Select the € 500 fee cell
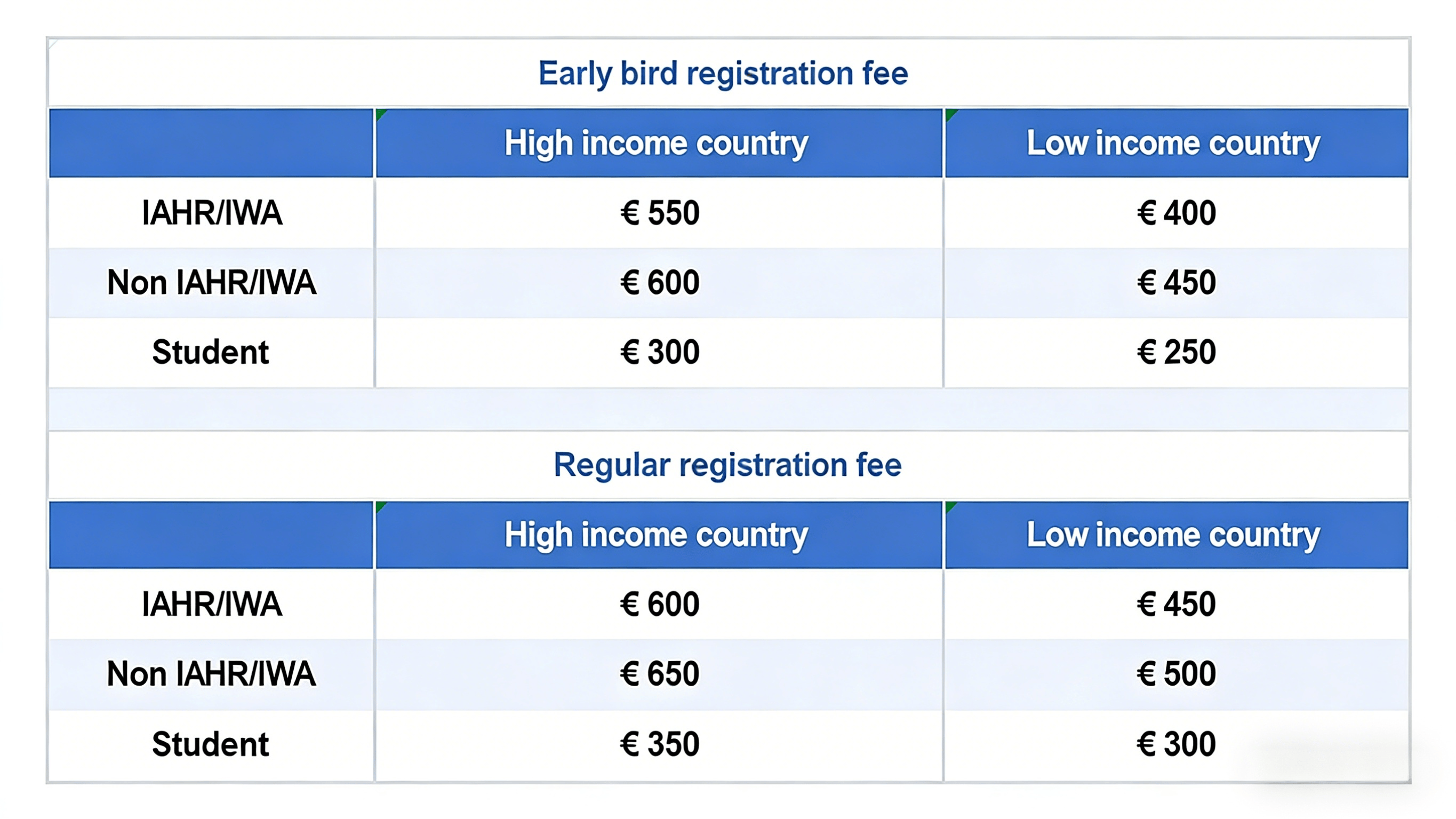Image resolution: width=1456 pixels, height=819 pixels. pyautogui.click(x=1176, y=674)
